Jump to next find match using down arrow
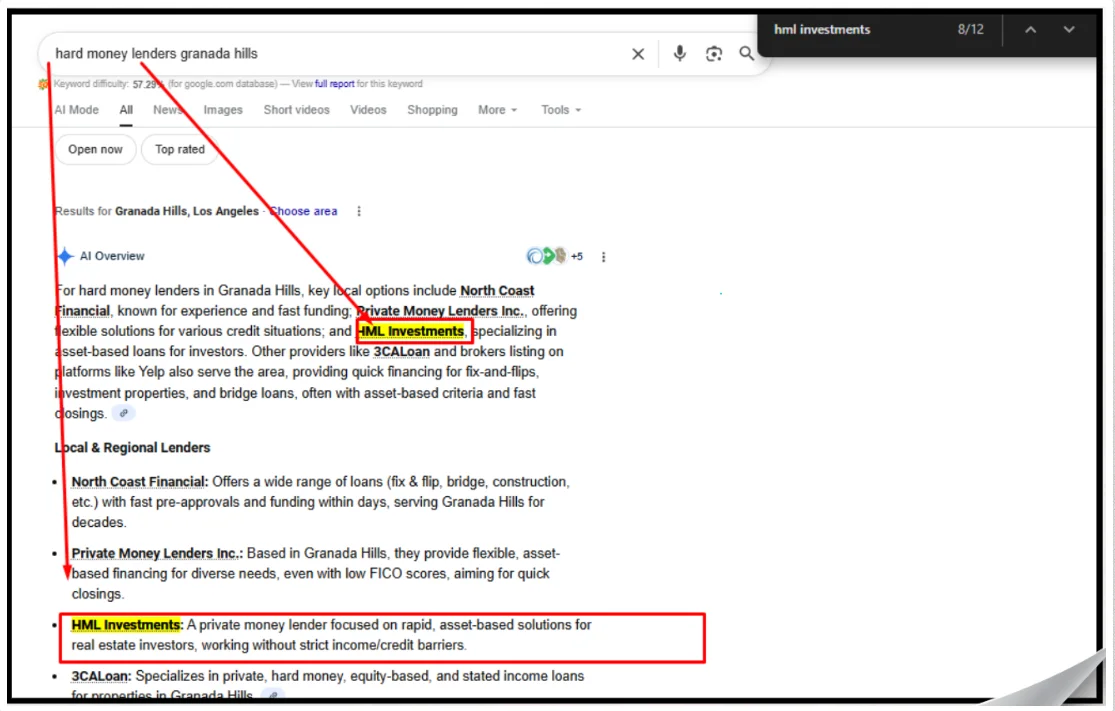This screenshot has width=1115, height=711. (x=1069, y=30)
